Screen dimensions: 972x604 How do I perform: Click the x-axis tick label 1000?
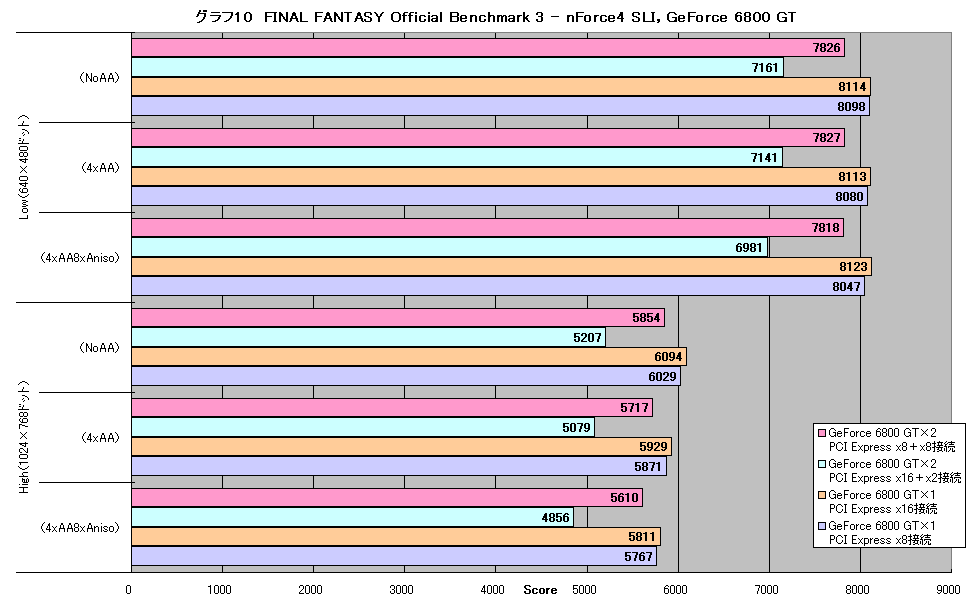[219, 590]
